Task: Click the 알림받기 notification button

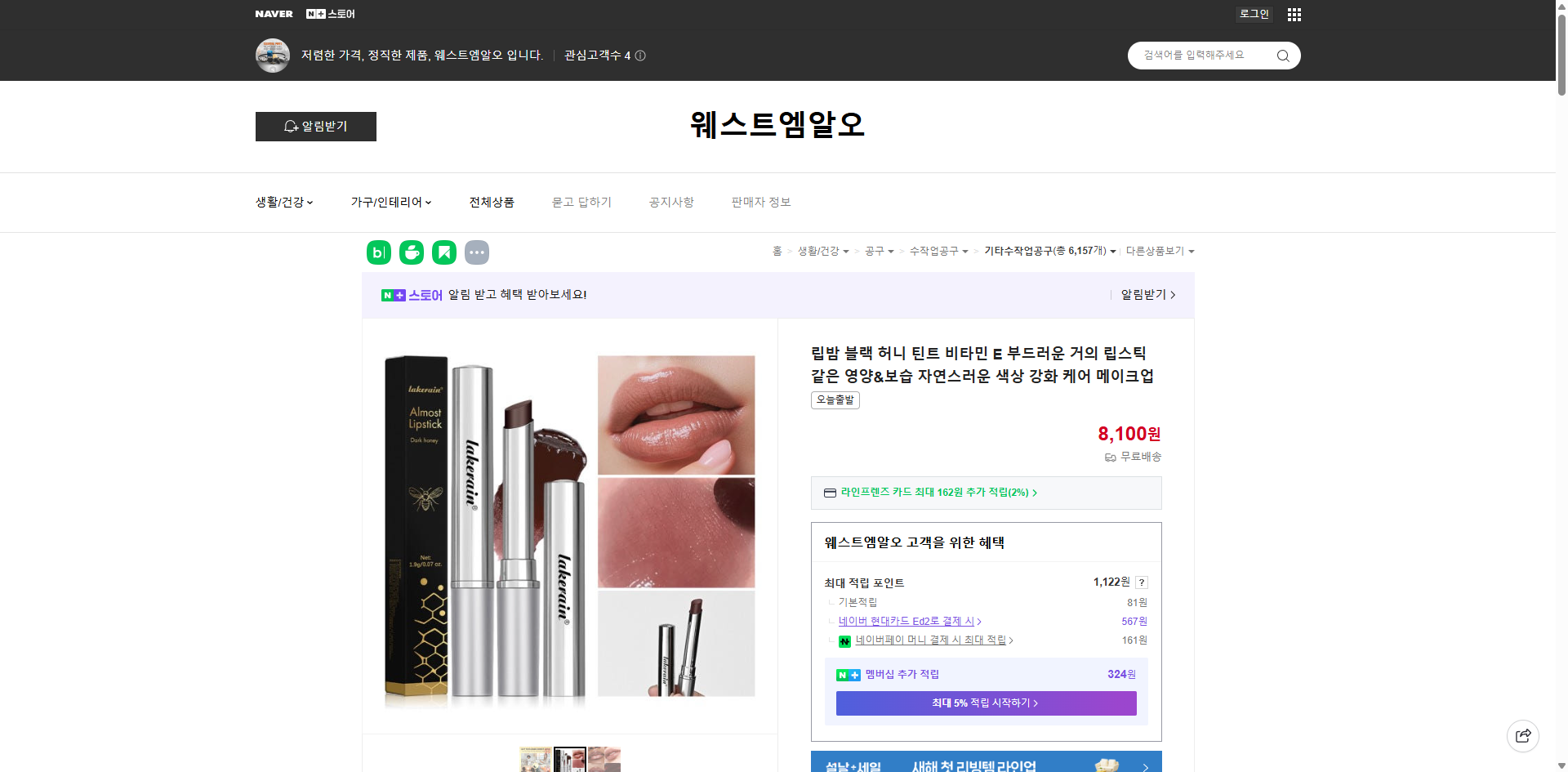Action: 315,127
